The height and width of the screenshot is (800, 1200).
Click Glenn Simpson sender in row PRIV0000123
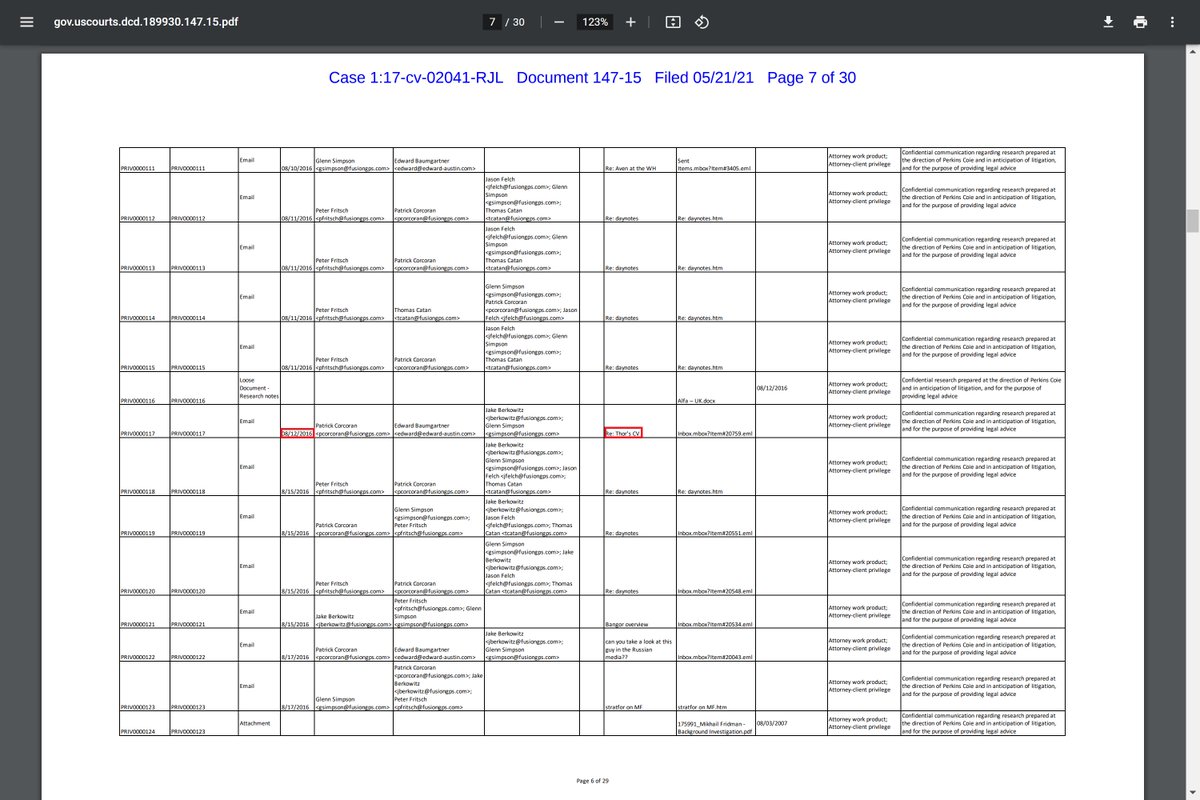pyautogui.click(x=352, y=703)
